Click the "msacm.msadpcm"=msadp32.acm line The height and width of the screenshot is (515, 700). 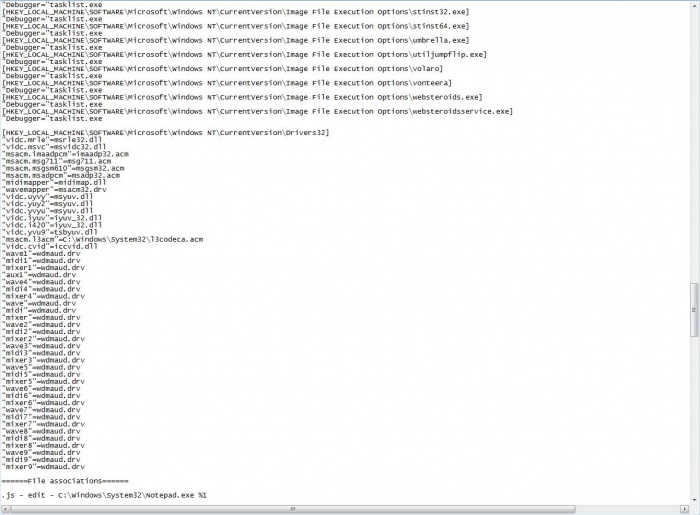61,175
